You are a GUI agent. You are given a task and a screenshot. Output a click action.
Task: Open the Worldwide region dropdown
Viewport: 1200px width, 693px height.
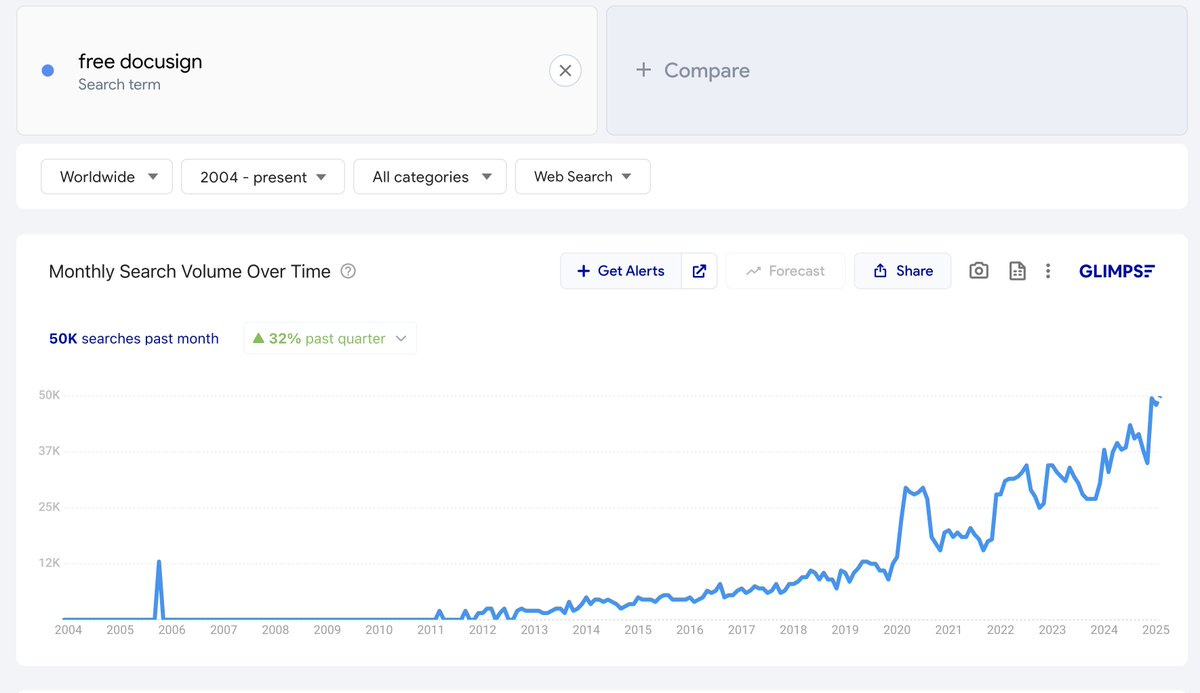click(107, 177)
